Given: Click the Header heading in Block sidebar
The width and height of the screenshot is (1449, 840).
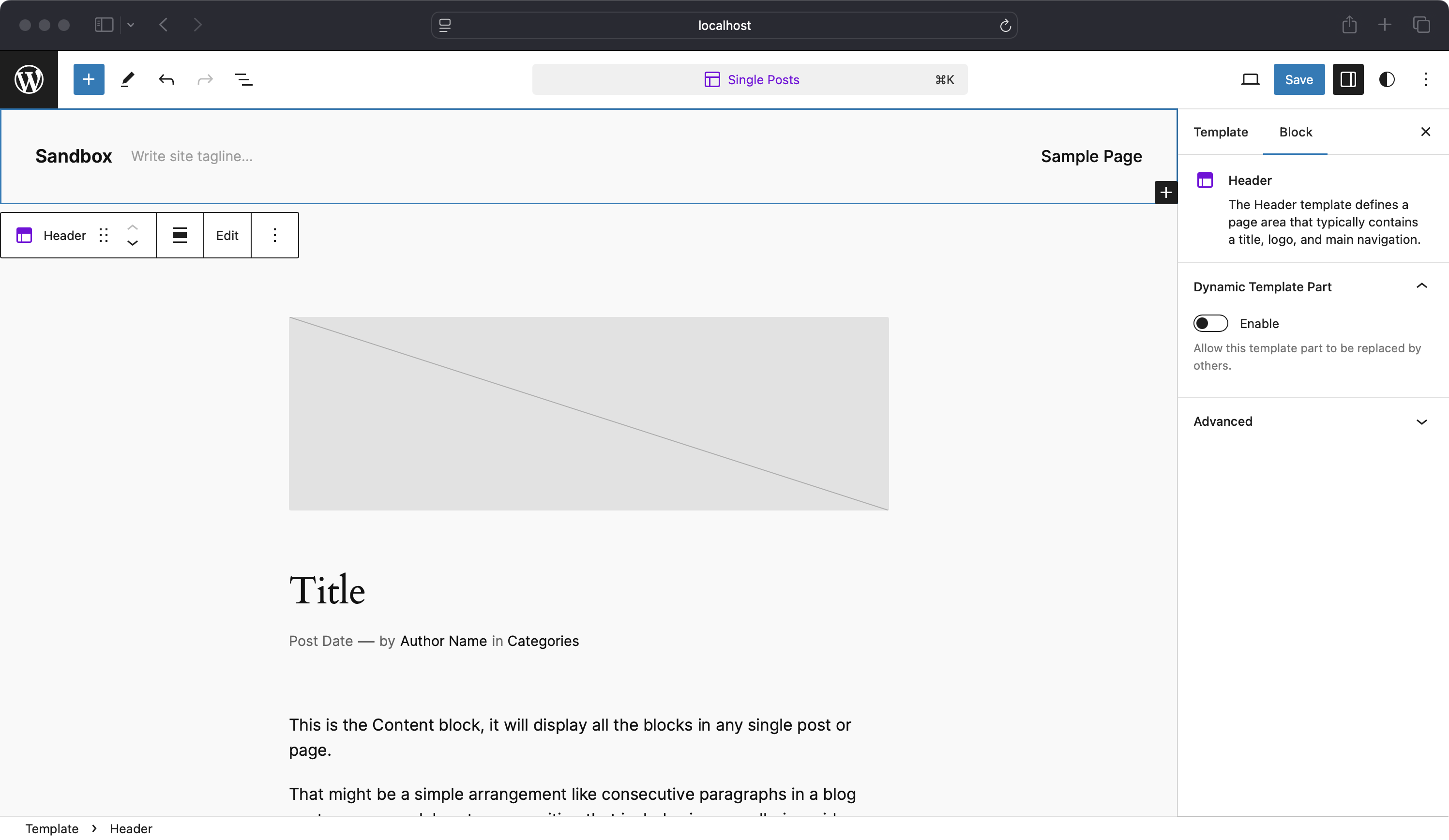Looking at the screenshot, I should tap(1250, 180).
